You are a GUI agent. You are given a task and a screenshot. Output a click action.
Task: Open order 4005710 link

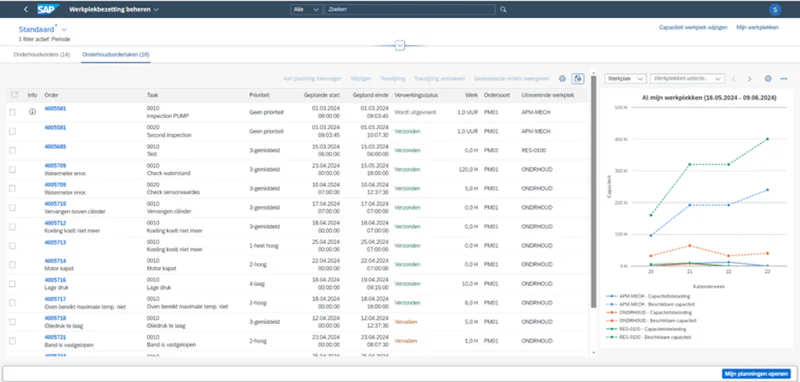click(x=55, y=204)
